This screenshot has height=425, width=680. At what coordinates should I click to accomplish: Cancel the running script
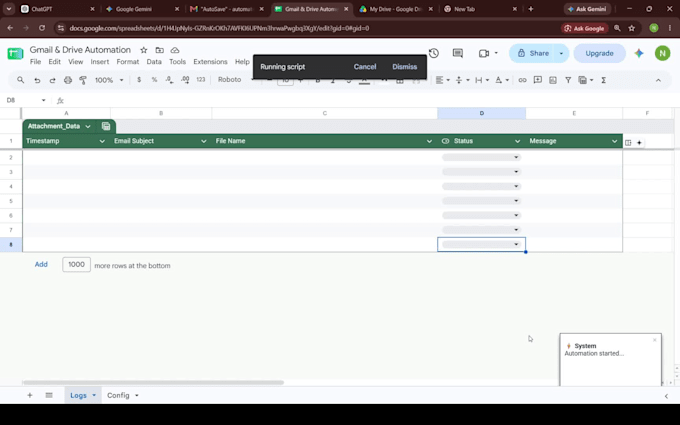click(365, 67)
